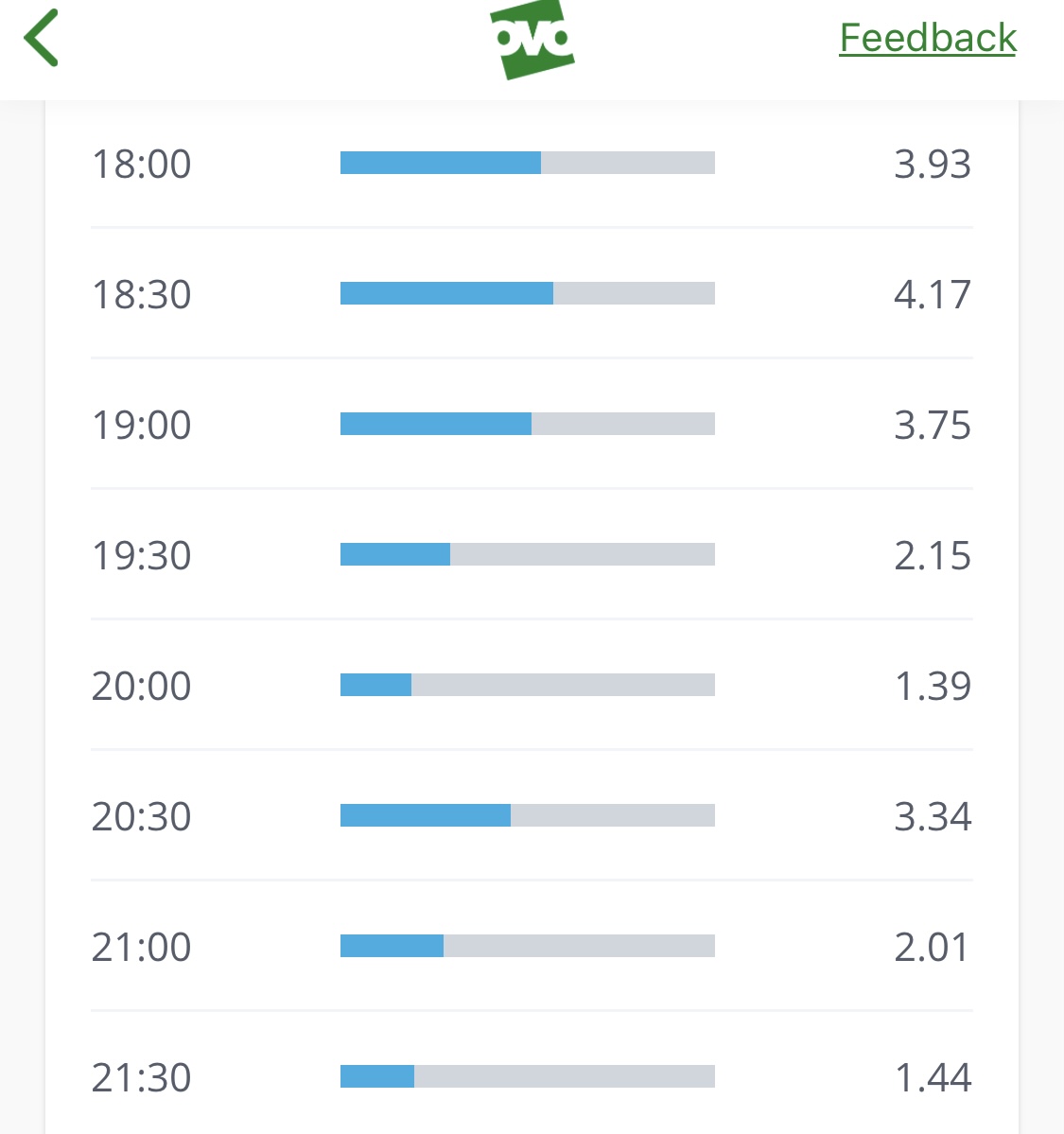Screen dimensions: 1064x1134
Task: Select the 1.39 reading
Action: 933,686
